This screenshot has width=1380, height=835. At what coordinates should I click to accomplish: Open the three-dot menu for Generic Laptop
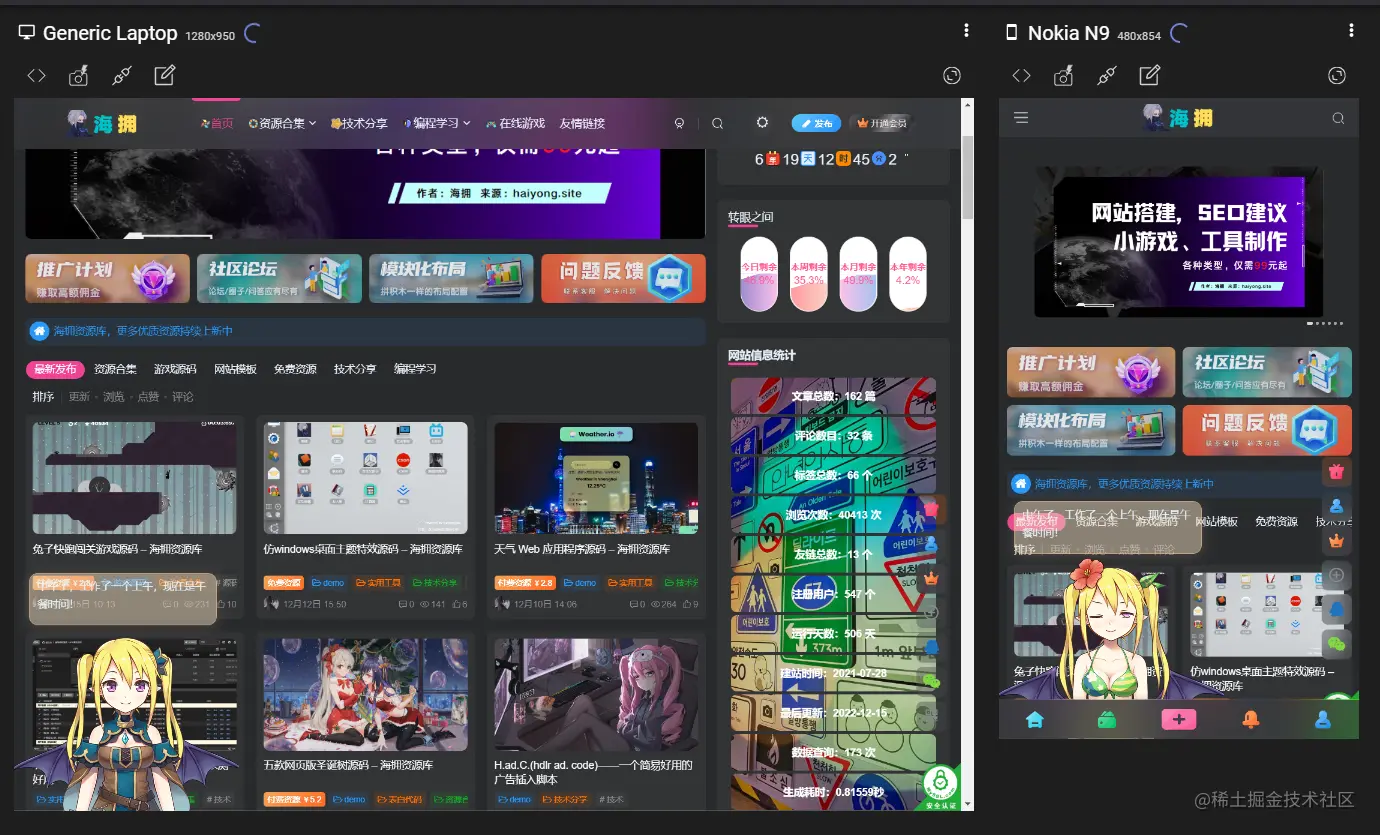(x=966, y=31)
